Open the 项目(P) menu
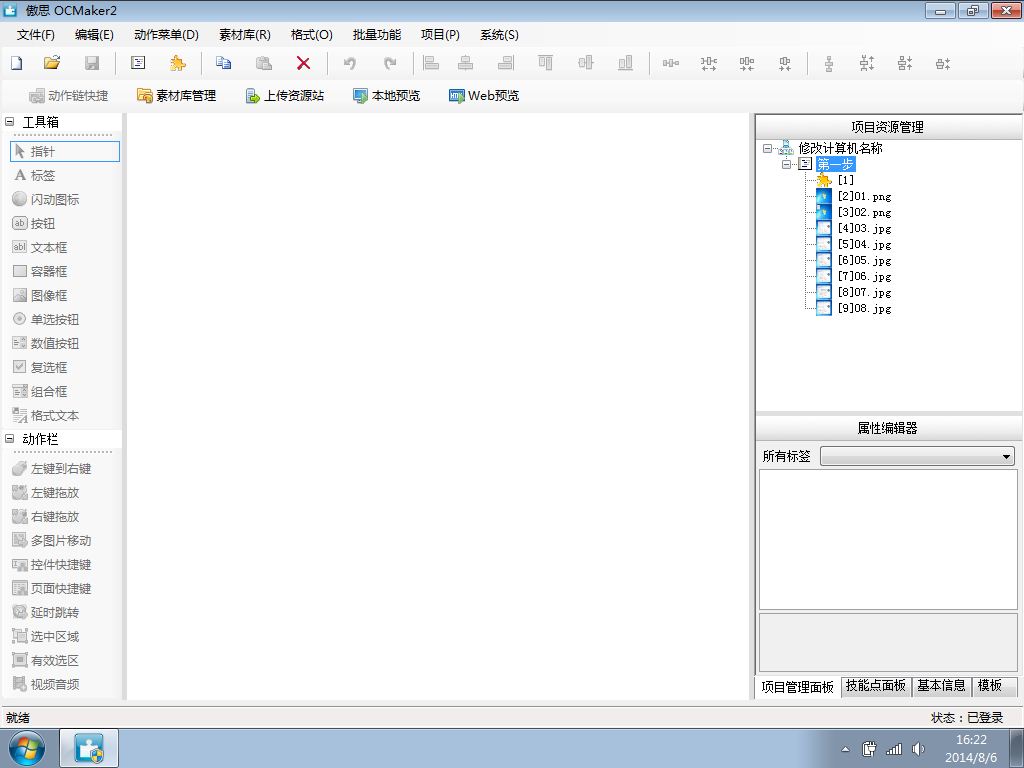The height and width of the screenshot is (768, 1024). pyautogui.click(x=440, y=35)
